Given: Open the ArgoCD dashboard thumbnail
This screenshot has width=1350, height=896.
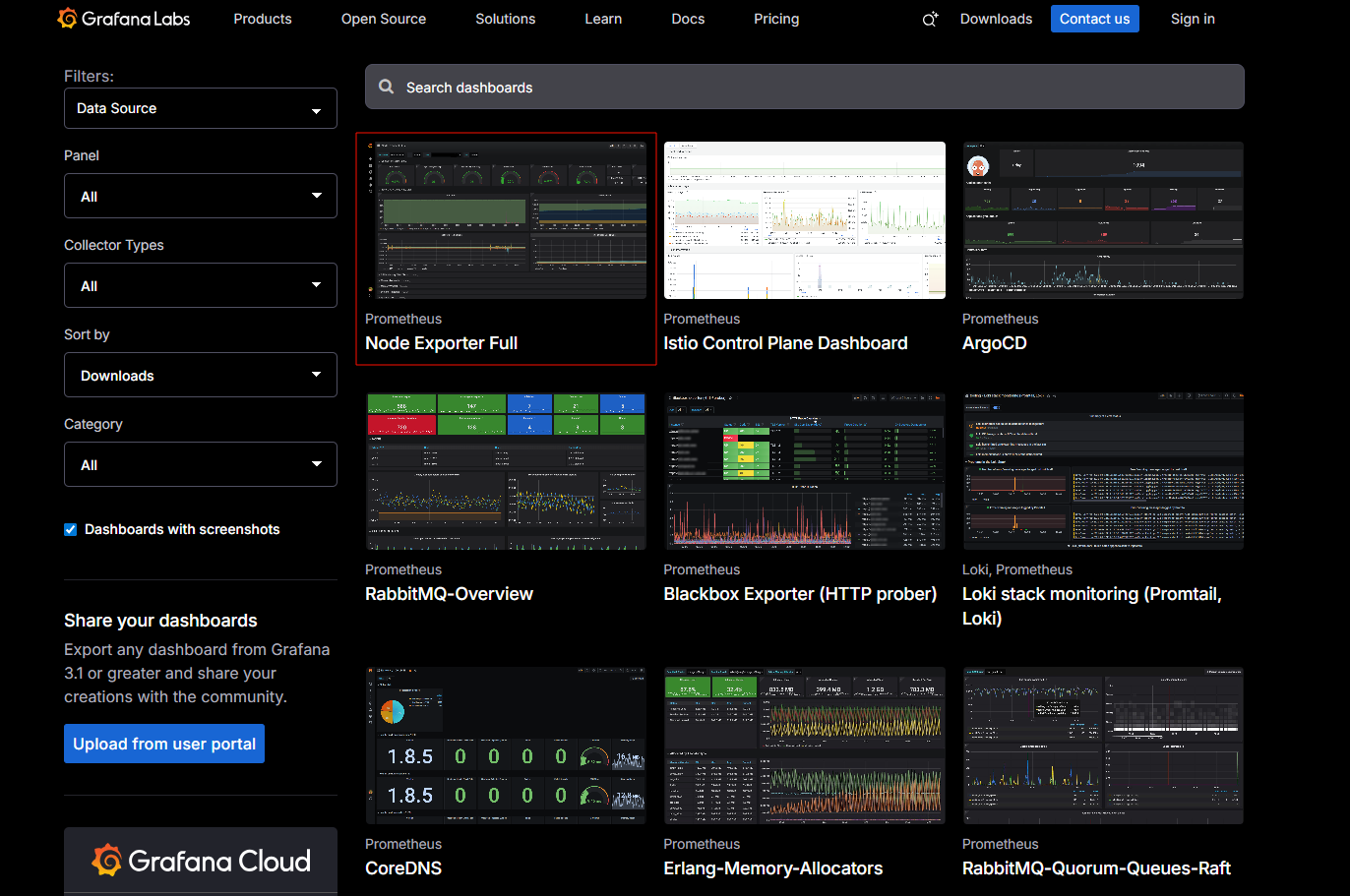Looking at the screenshot, I should coord(1103,220).
